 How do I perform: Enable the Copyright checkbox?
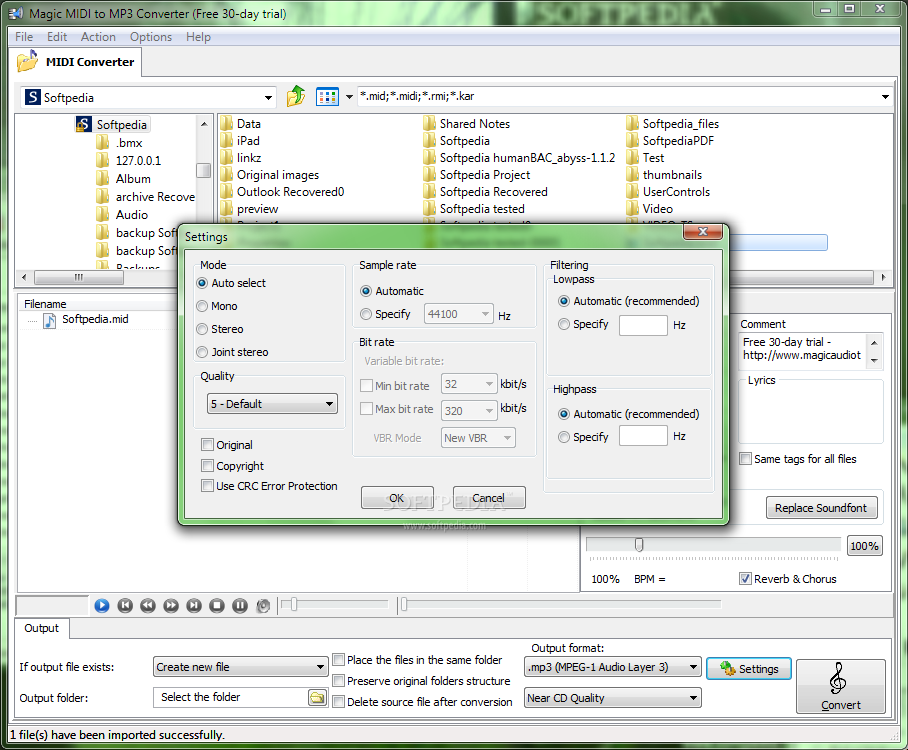pos(207,466)
